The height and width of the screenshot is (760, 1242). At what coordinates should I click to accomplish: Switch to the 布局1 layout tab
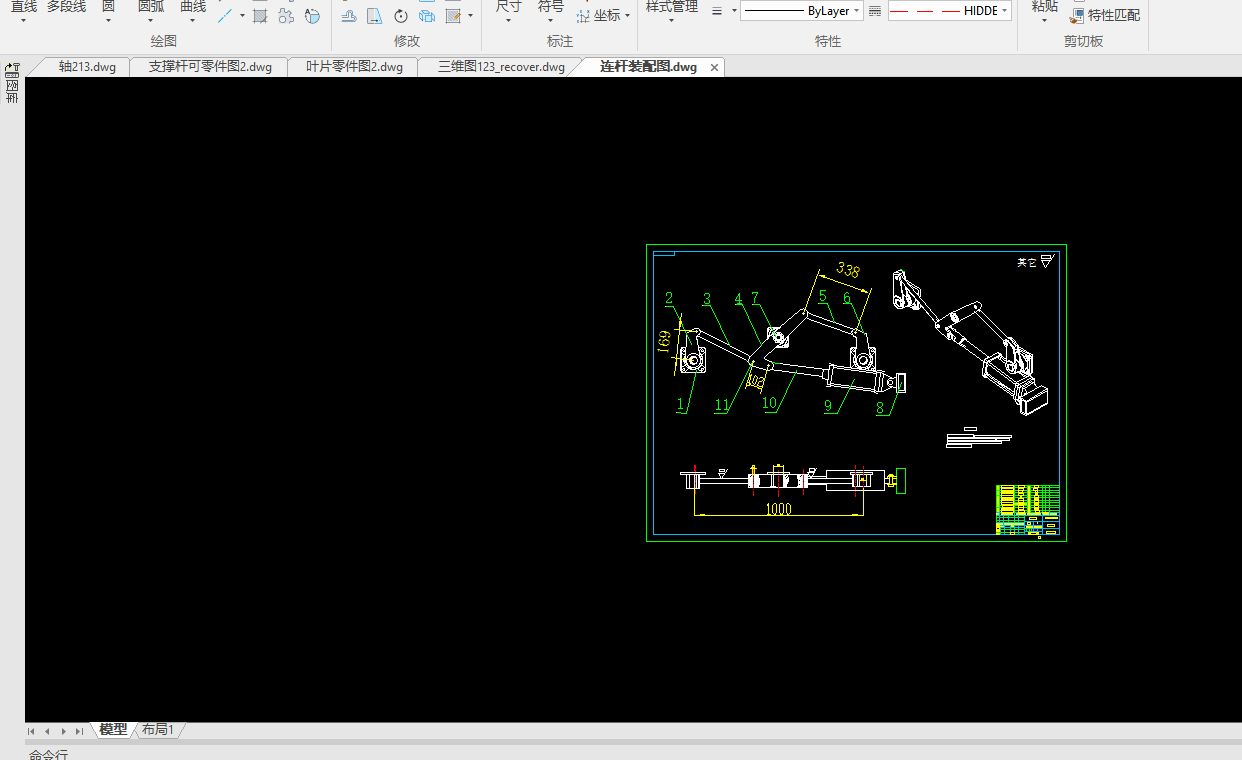pos(158,730)
